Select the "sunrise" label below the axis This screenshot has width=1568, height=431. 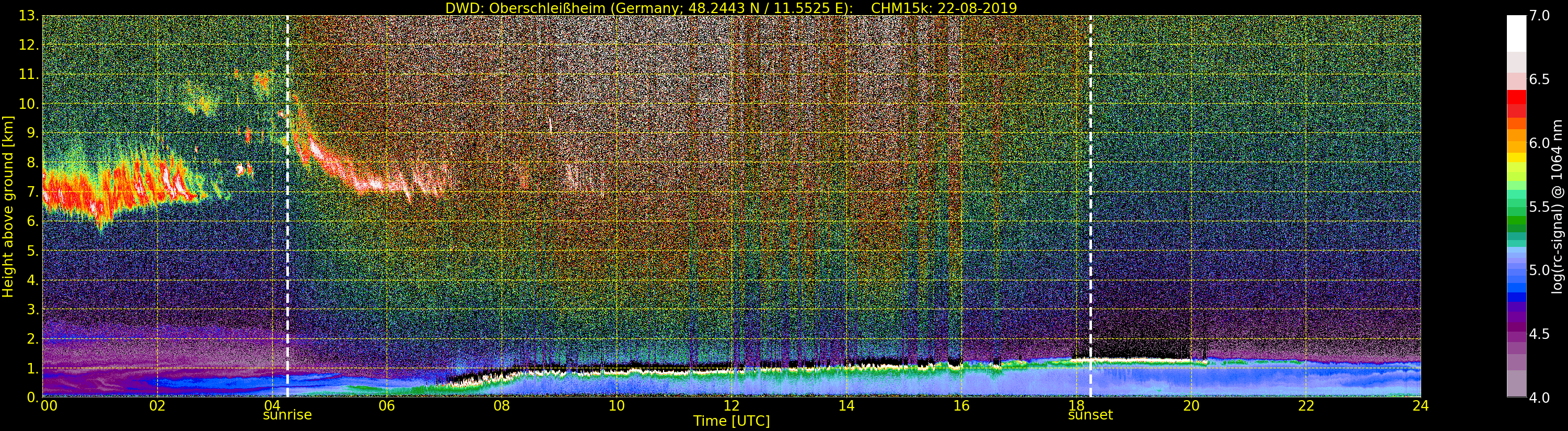coord(287,415)
